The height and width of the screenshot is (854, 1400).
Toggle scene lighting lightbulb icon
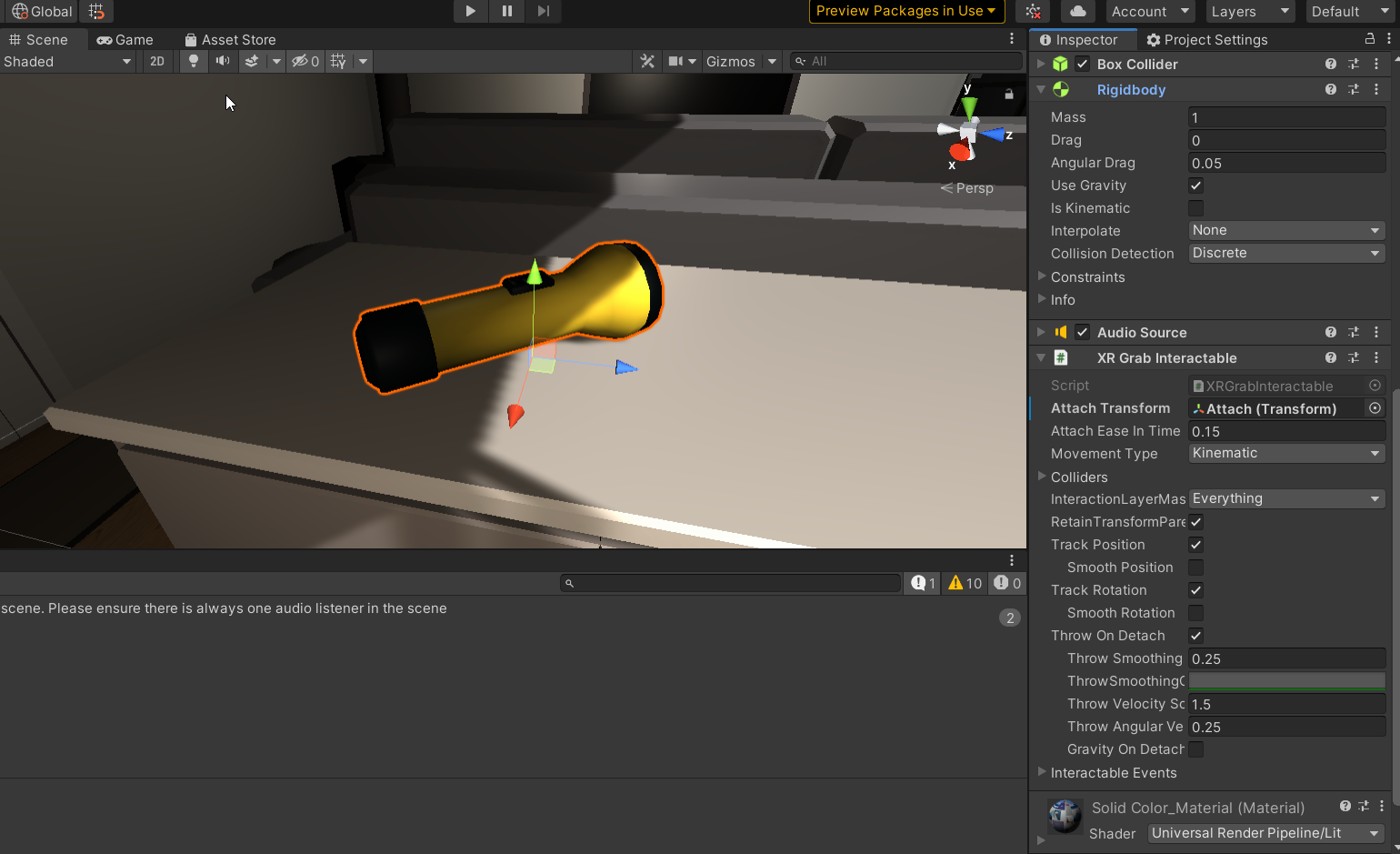coord(193,61)
